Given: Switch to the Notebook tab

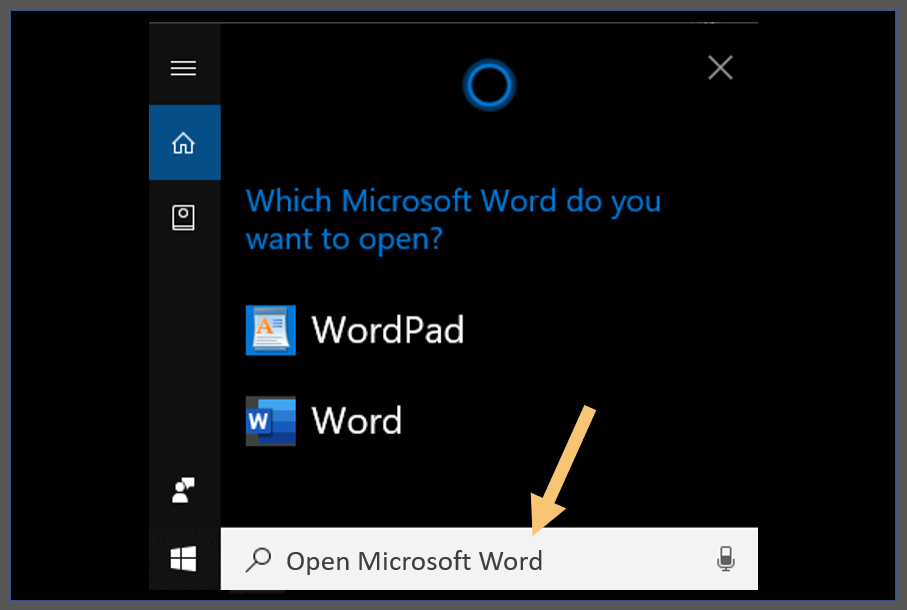Looking at the screenshot, I should click(x=184, y=218).
